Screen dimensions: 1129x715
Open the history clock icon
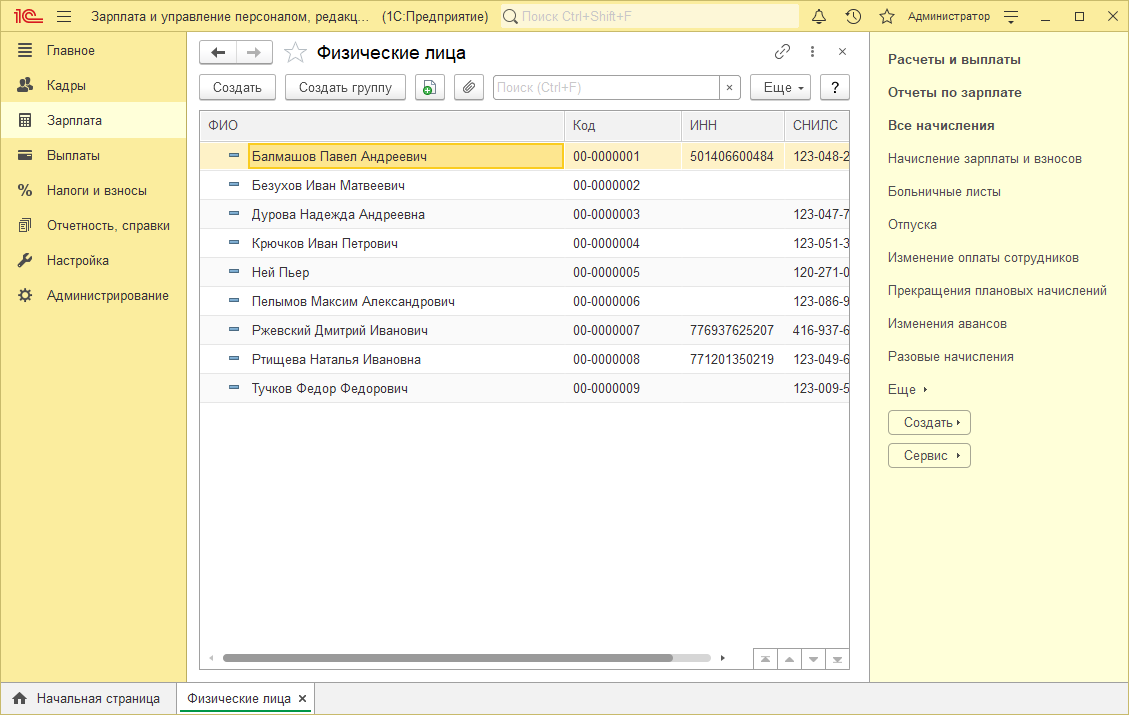click(x=853, y=17)
